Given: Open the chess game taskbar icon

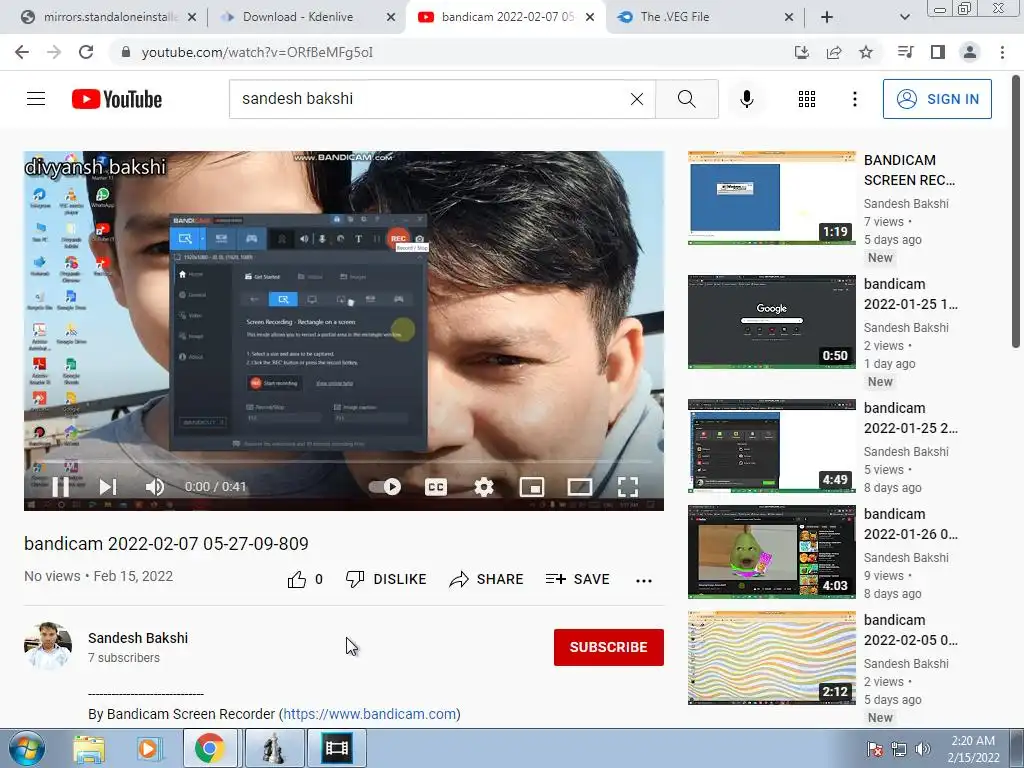Looking at the screenshot, I should tap(274, 748).
